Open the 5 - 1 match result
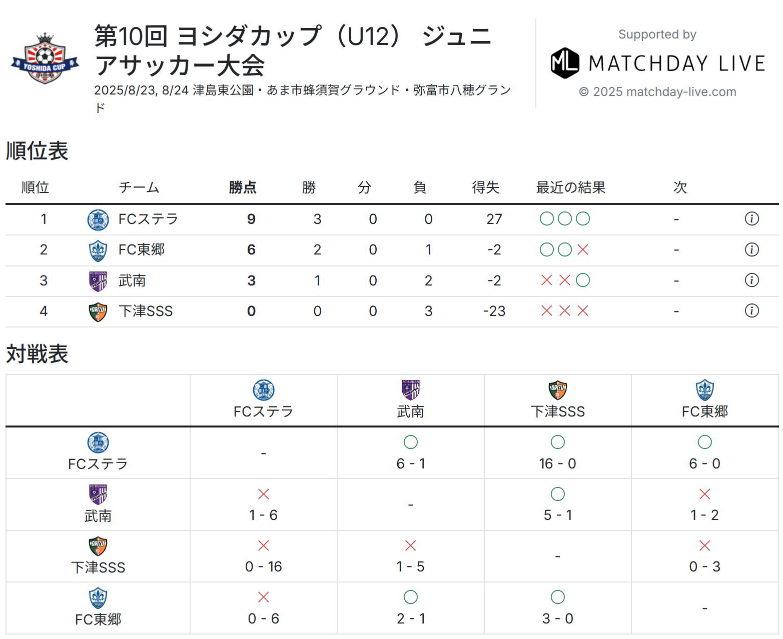Screen dimensions: 783x639 pos(557,515)
